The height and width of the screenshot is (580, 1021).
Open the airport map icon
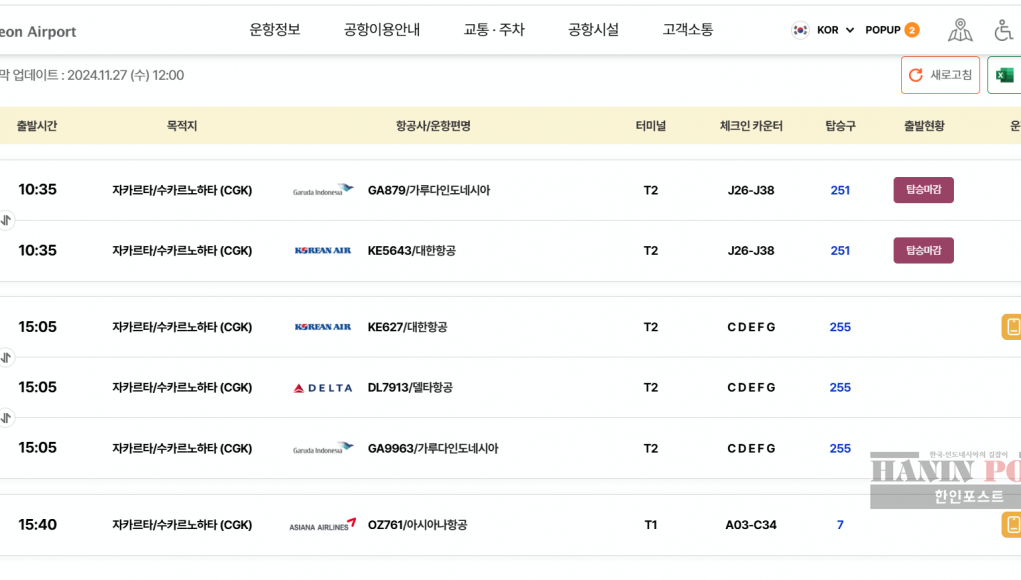tap(959, 30)
